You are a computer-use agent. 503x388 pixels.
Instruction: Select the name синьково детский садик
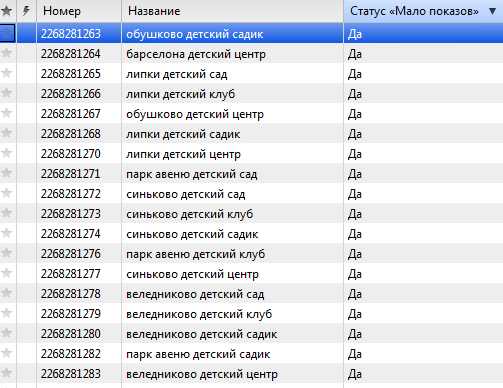[x=192, y=234]
